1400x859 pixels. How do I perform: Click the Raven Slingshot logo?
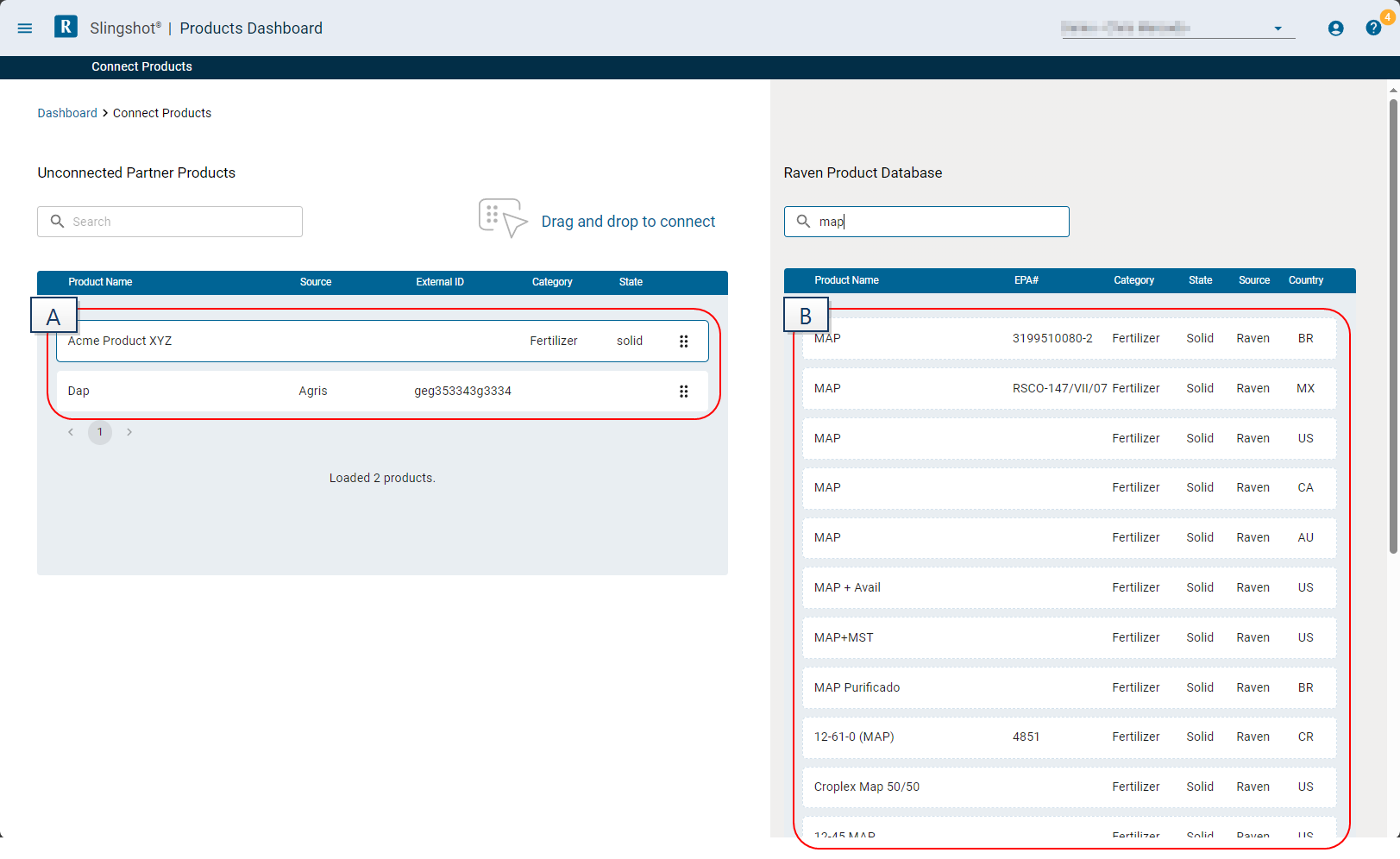(x=66, y=28)
